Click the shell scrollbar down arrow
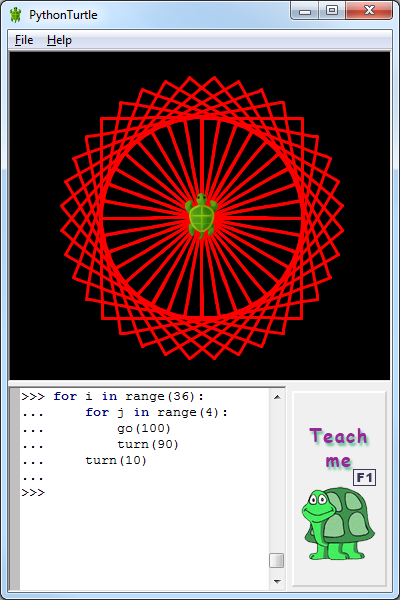Image resolution: width=400 pixels, height=600 pixels. (277, 582)
